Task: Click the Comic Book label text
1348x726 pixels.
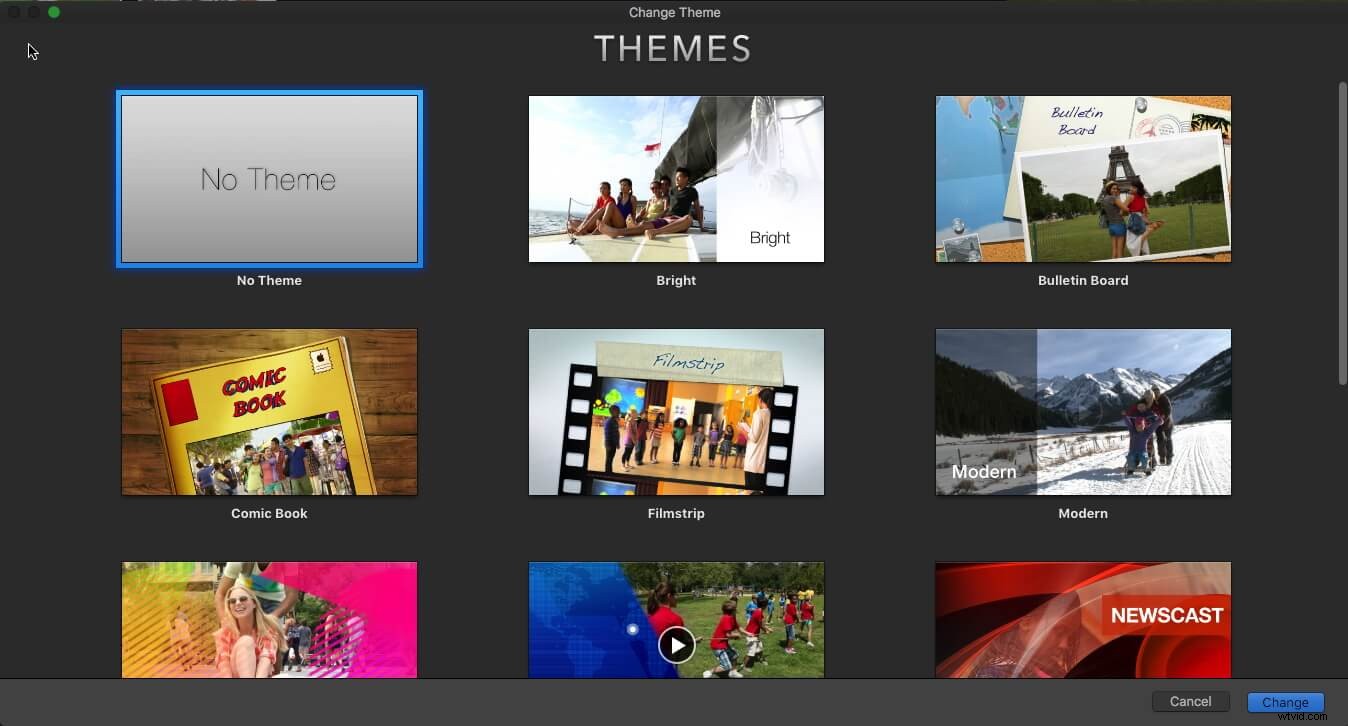Action: tap(268, 513)
